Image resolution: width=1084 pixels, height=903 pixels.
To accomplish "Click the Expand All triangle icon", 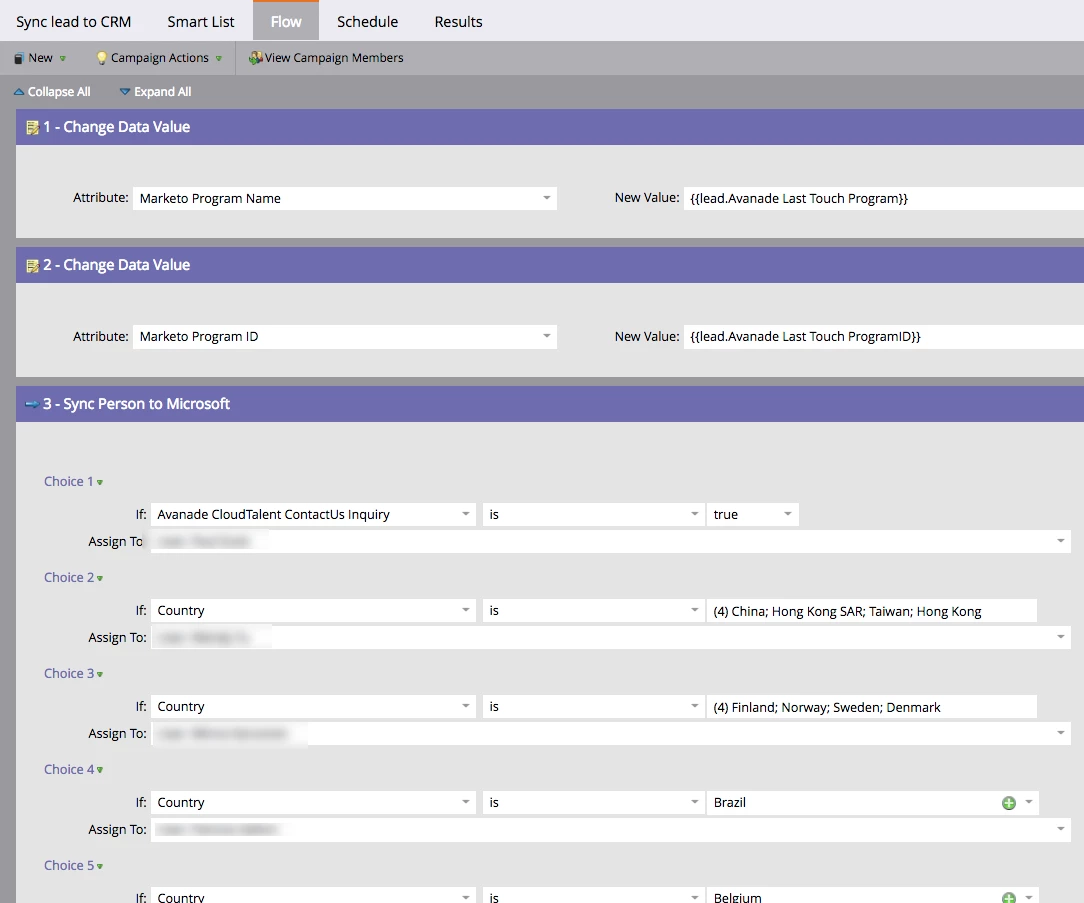I will [124, 92].
